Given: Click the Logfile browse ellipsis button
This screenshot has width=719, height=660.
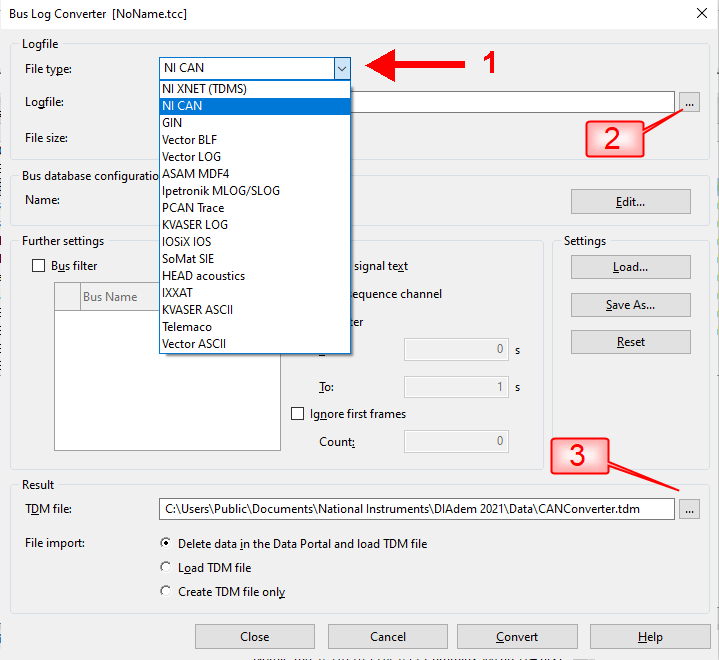Looking at the screenshot, I should (689, 102).
